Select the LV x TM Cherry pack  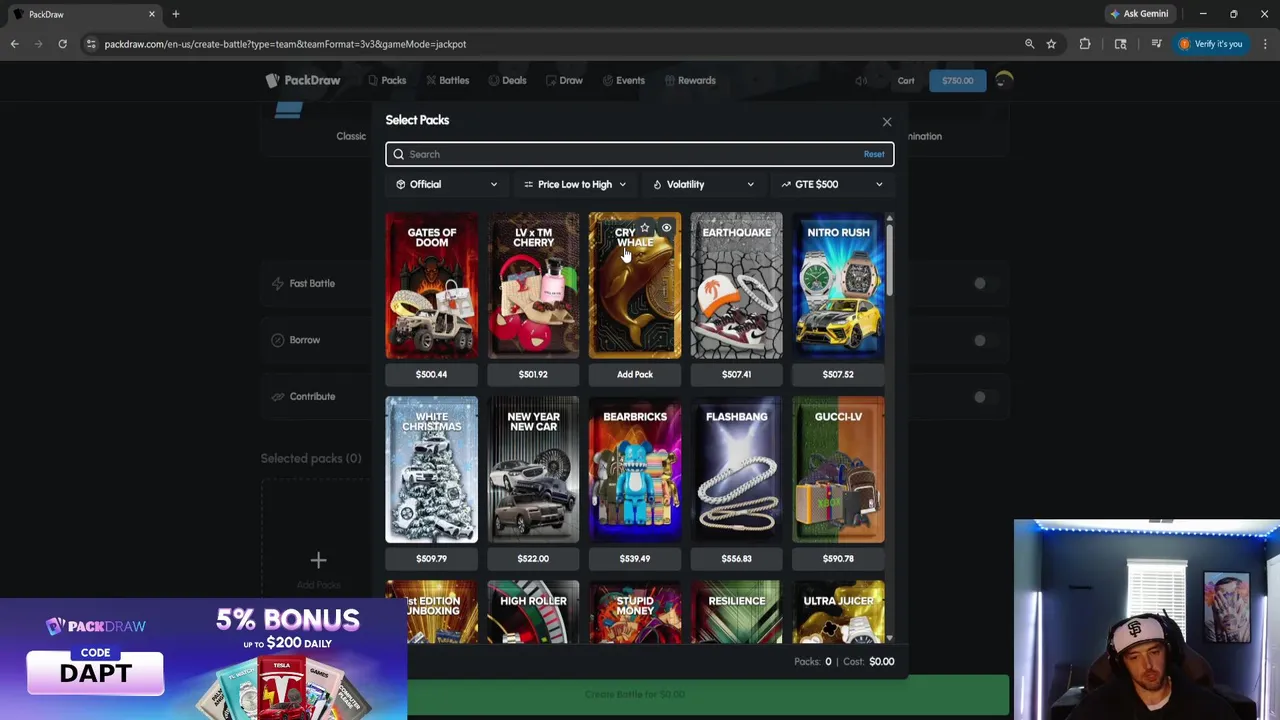533,285
